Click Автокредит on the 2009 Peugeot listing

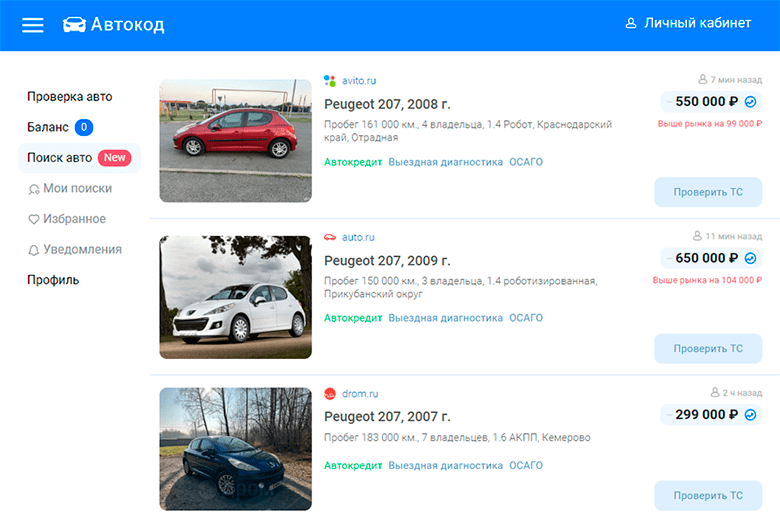[x=353, y=318]
